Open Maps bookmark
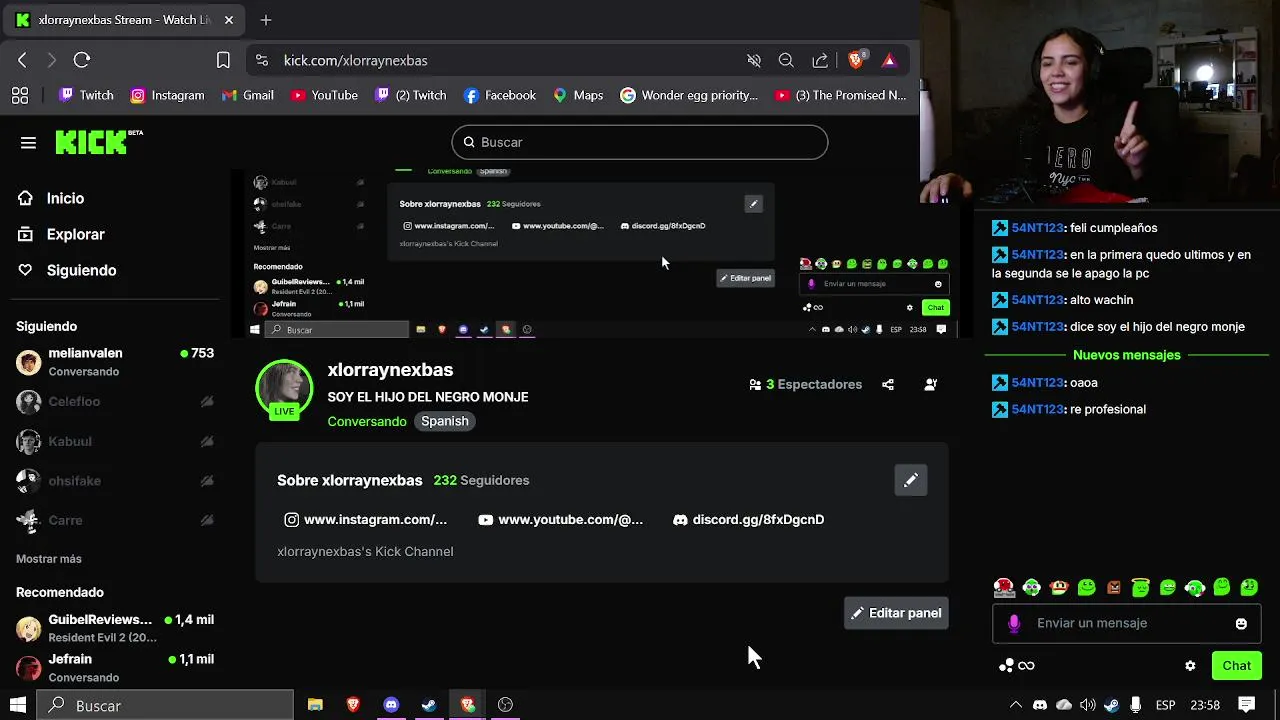 tap(578, 95)
